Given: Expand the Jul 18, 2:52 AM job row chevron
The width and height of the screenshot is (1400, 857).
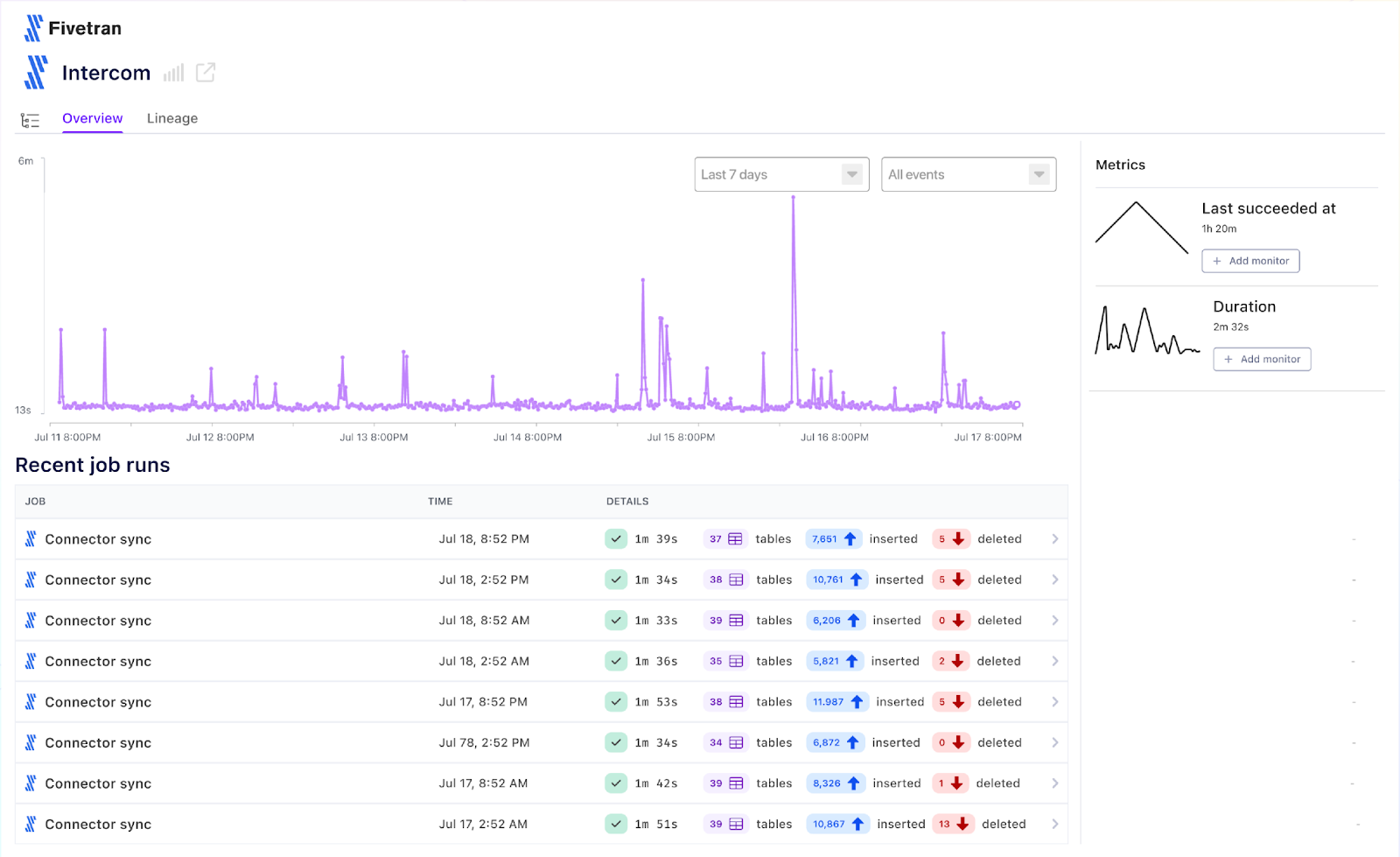Looking at the screenshot, I should (x=1055, y=661).
